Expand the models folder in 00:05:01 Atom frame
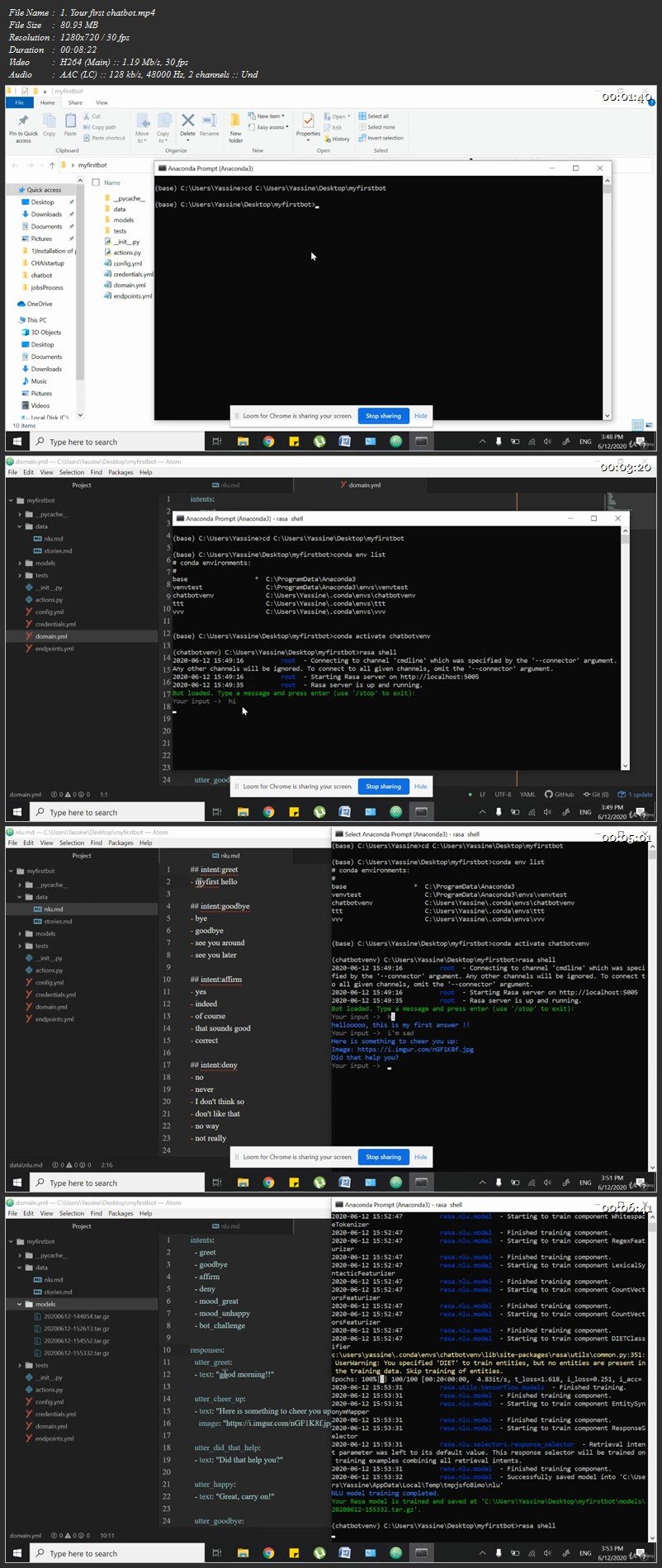662x1568 pixels. (20, 933)
